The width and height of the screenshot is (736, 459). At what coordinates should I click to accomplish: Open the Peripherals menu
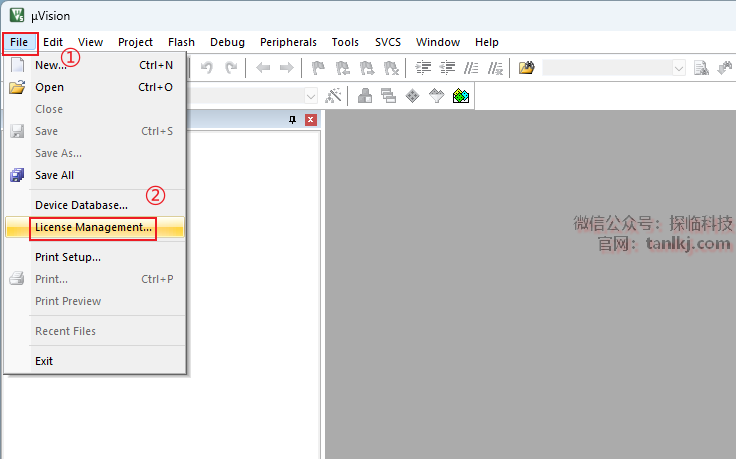pos(288,42)
